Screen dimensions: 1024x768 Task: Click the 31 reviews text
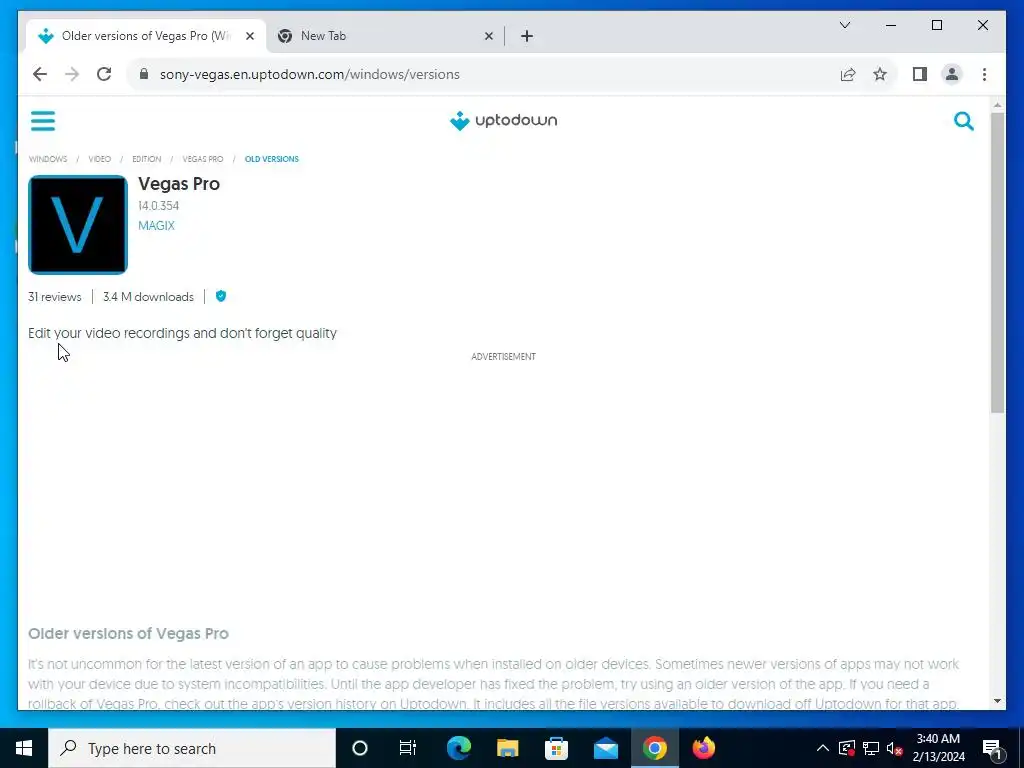(x=54, y=296)
